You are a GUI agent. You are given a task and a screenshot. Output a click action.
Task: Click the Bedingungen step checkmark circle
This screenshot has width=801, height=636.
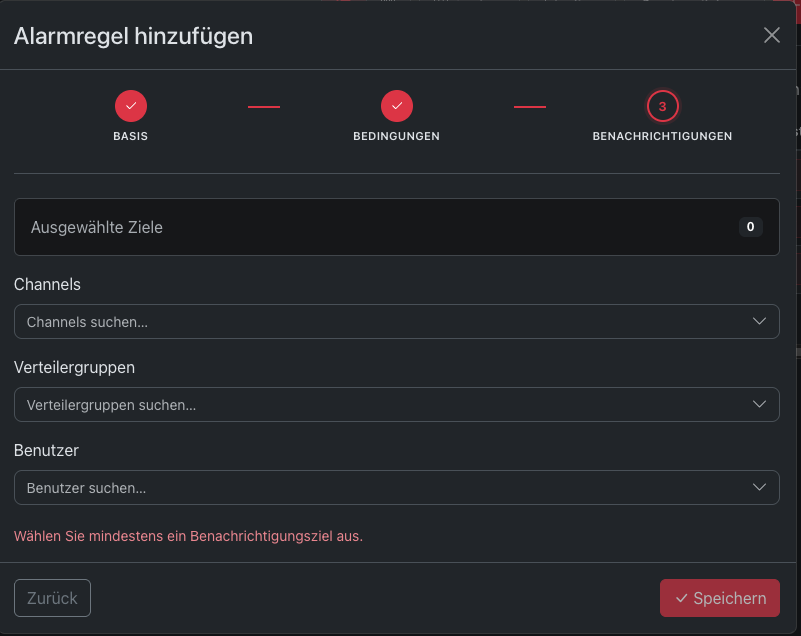tap(397, 106)
